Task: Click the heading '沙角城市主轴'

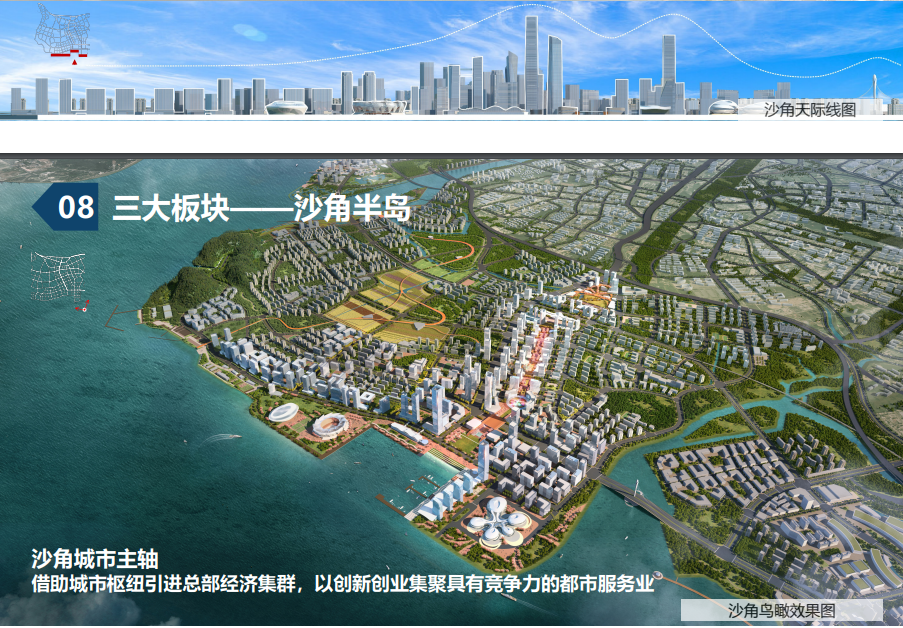Action: pyautogui.click(x=95, y=559)
